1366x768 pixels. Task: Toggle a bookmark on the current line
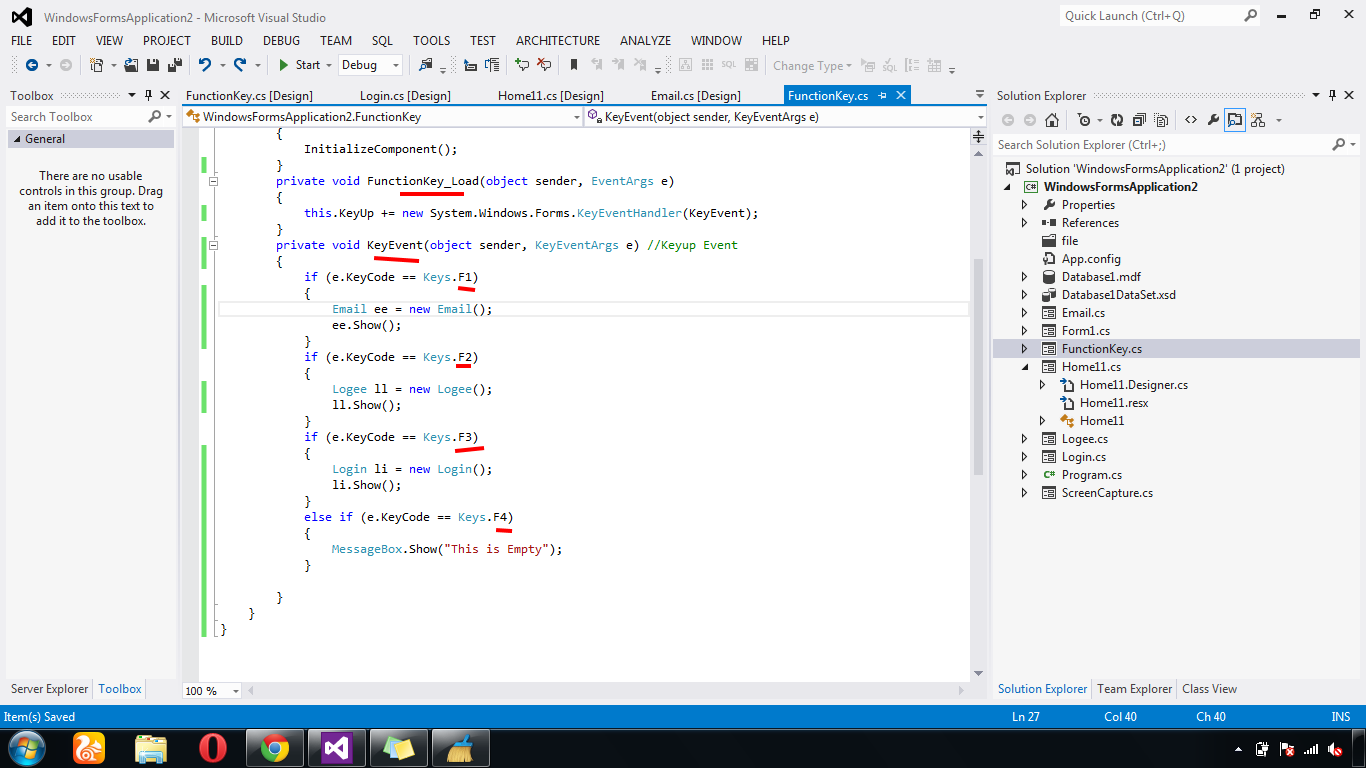(574, 65)
